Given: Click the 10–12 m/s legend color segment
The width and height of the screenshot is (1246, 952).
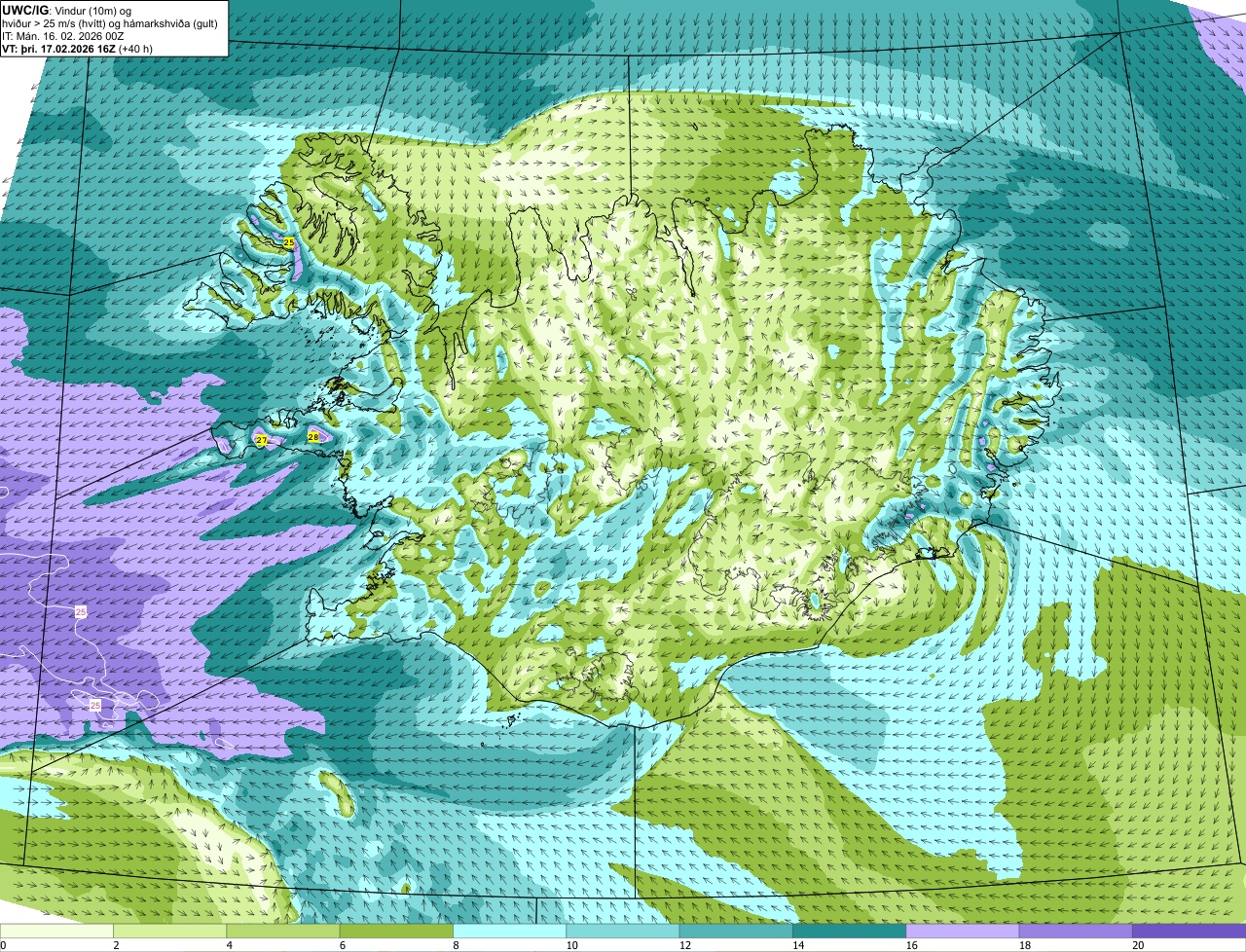Looking at the screenshot, I should pos(622,931).
